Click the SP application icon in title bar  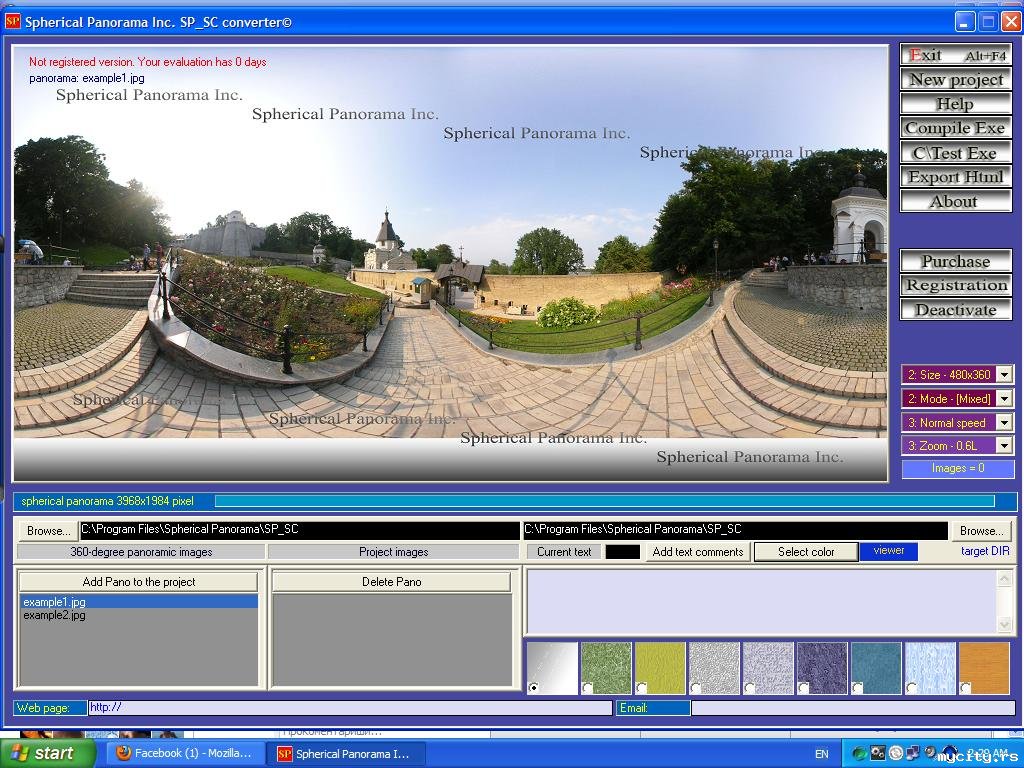click(12, 22)
